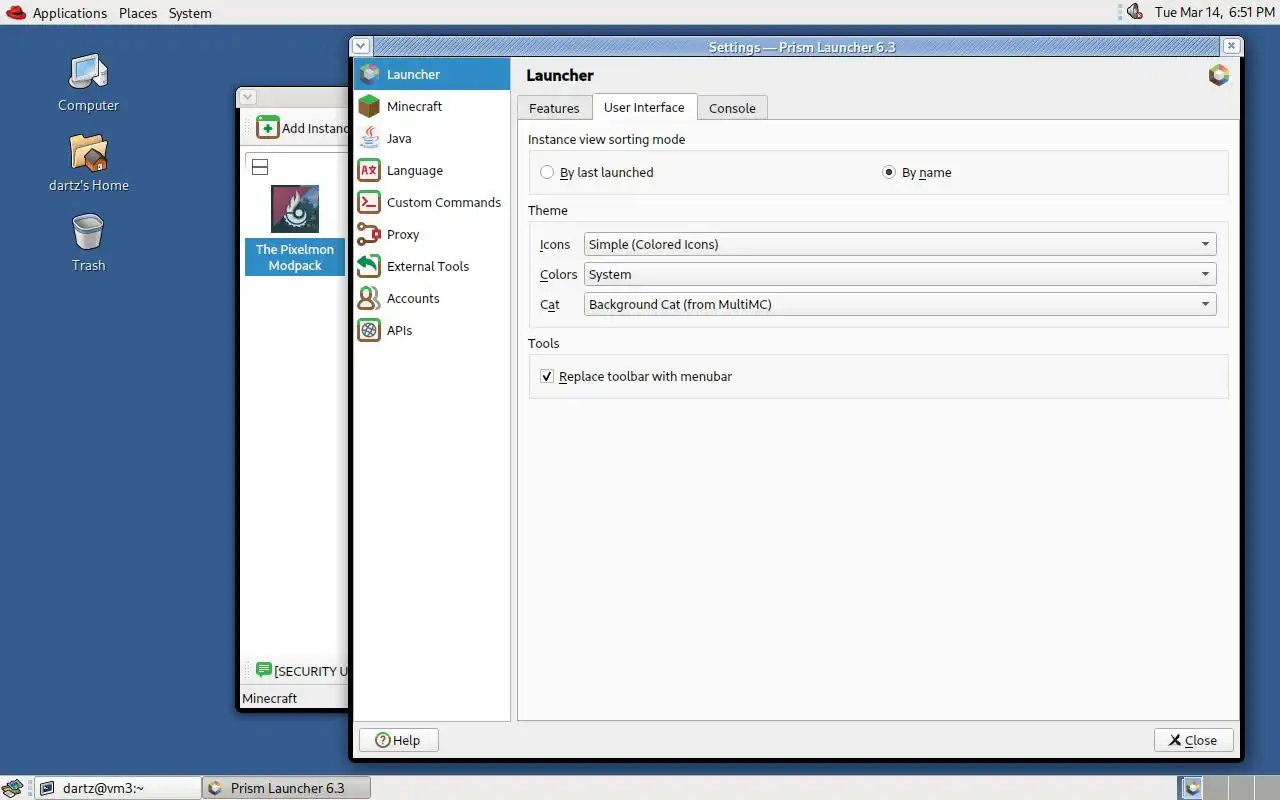Switch to the Features tab
This screenshot has width=1280, height=800.
(x=554, y=108)
